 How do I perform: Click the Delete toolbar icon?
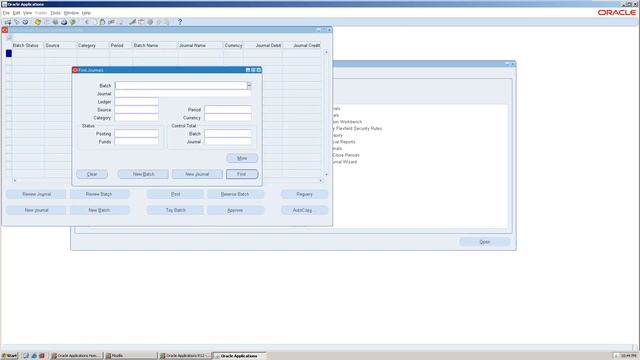pyautogui.click(x=120, y=22)
